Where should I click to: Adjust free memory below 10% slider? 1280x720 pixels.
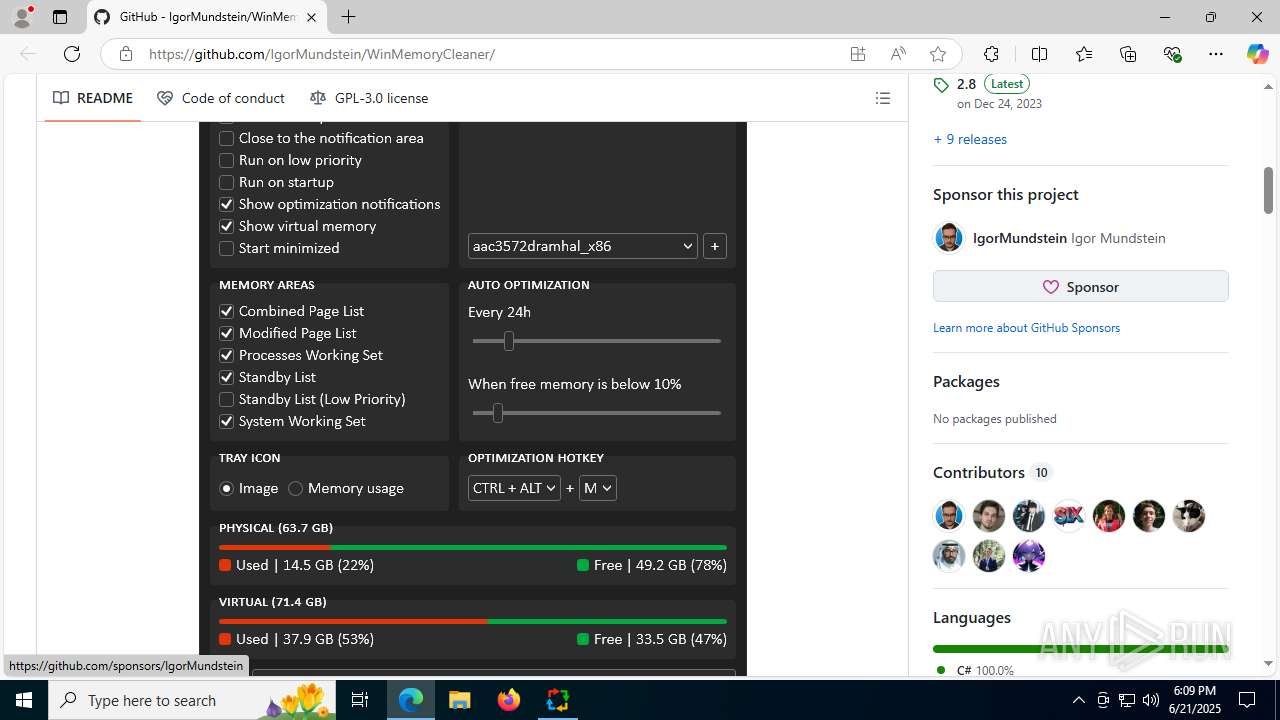[x=497, y=413]
